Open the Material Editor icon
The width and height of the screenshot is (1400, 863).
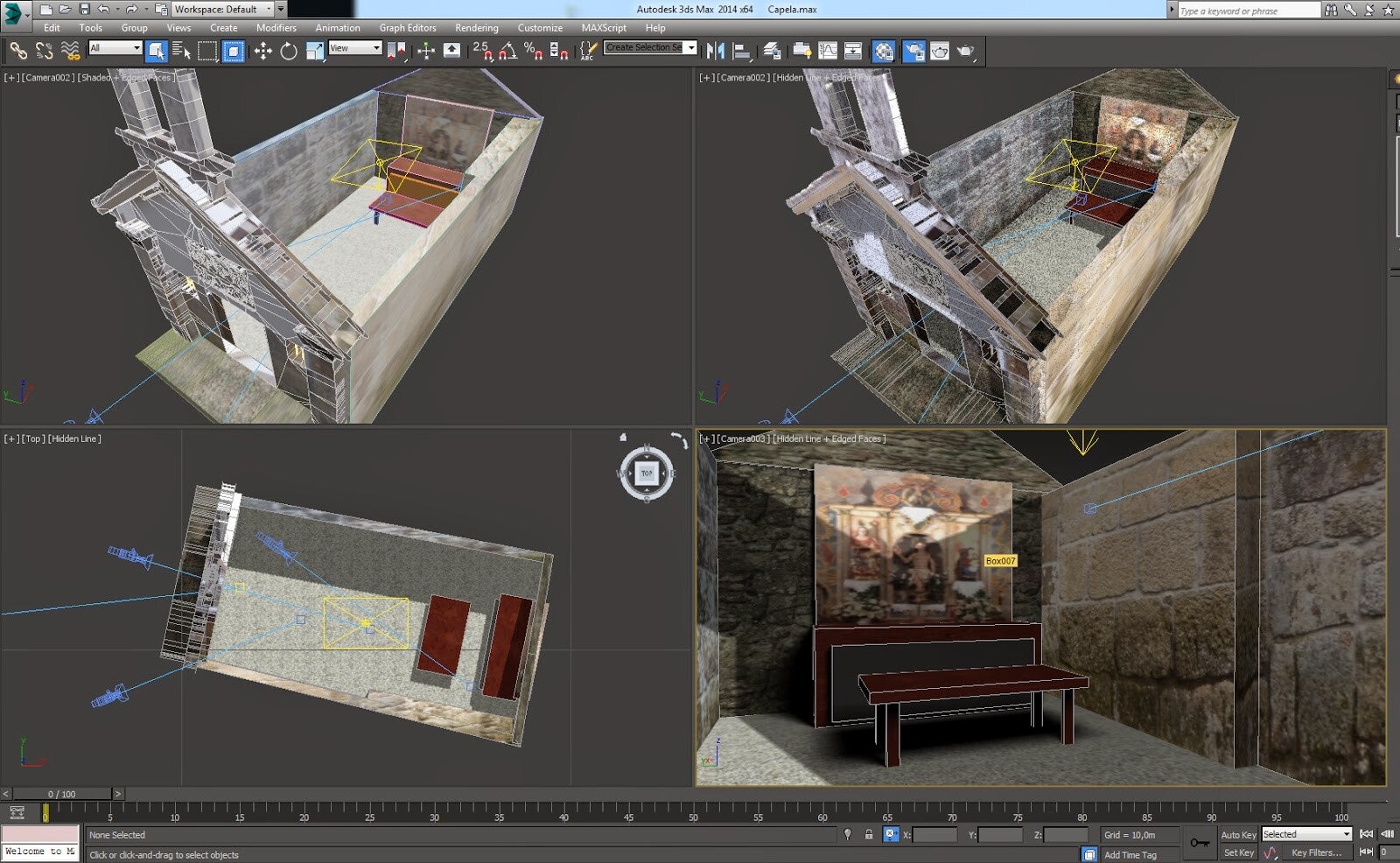885,51
